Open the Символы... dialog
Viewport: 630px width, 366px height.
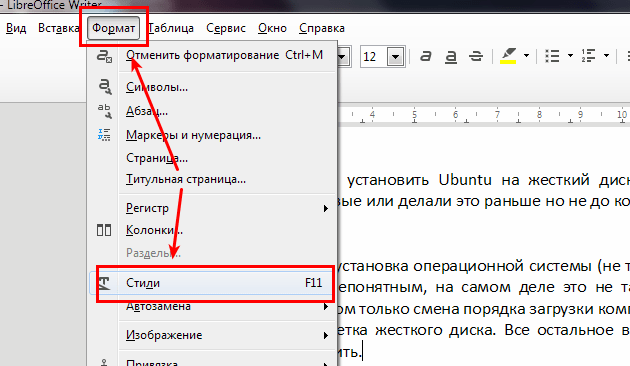coord(212,87)
